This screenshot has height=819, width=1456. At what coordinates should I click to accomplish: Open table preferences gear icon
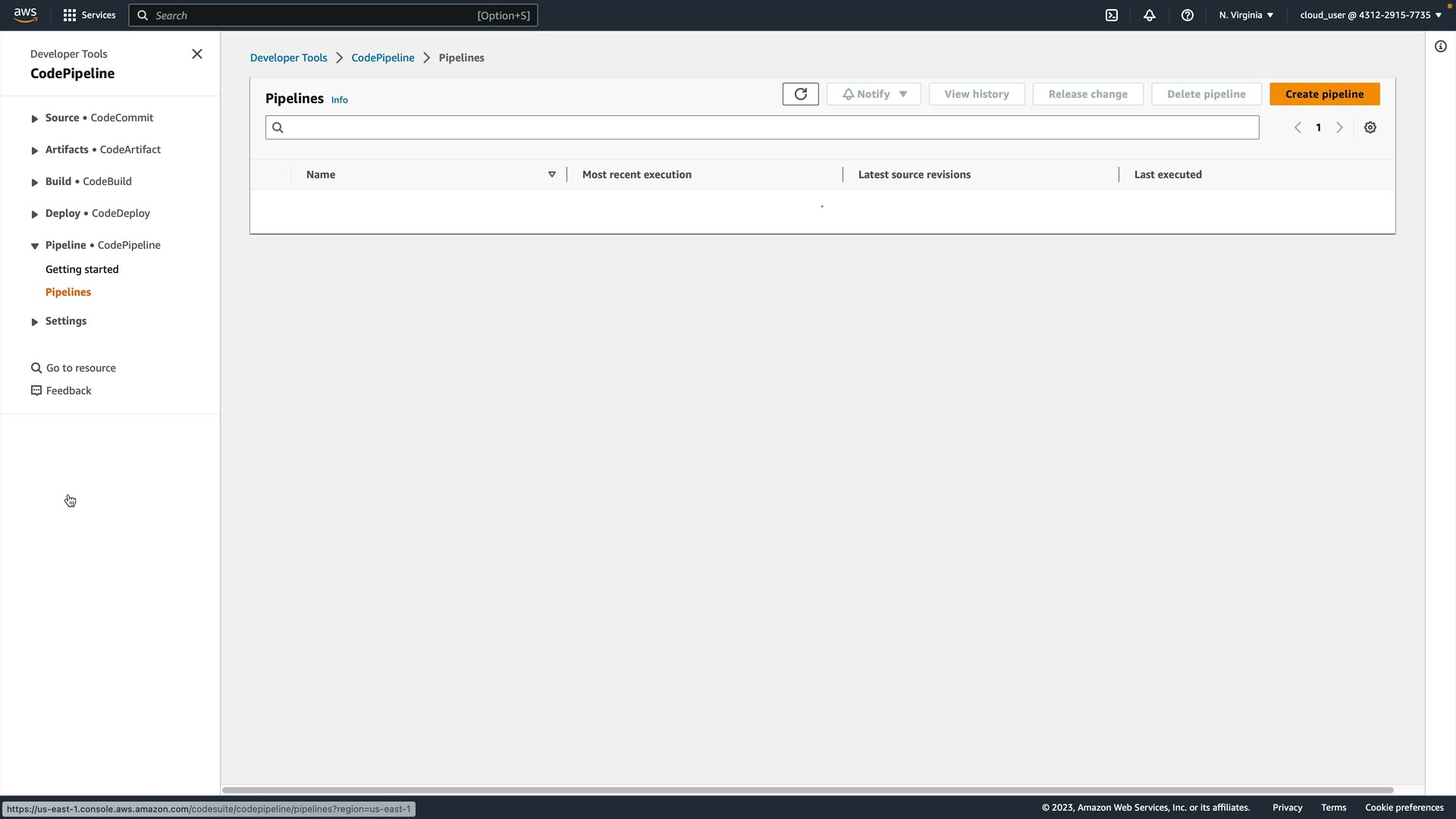click(1370, 127)
